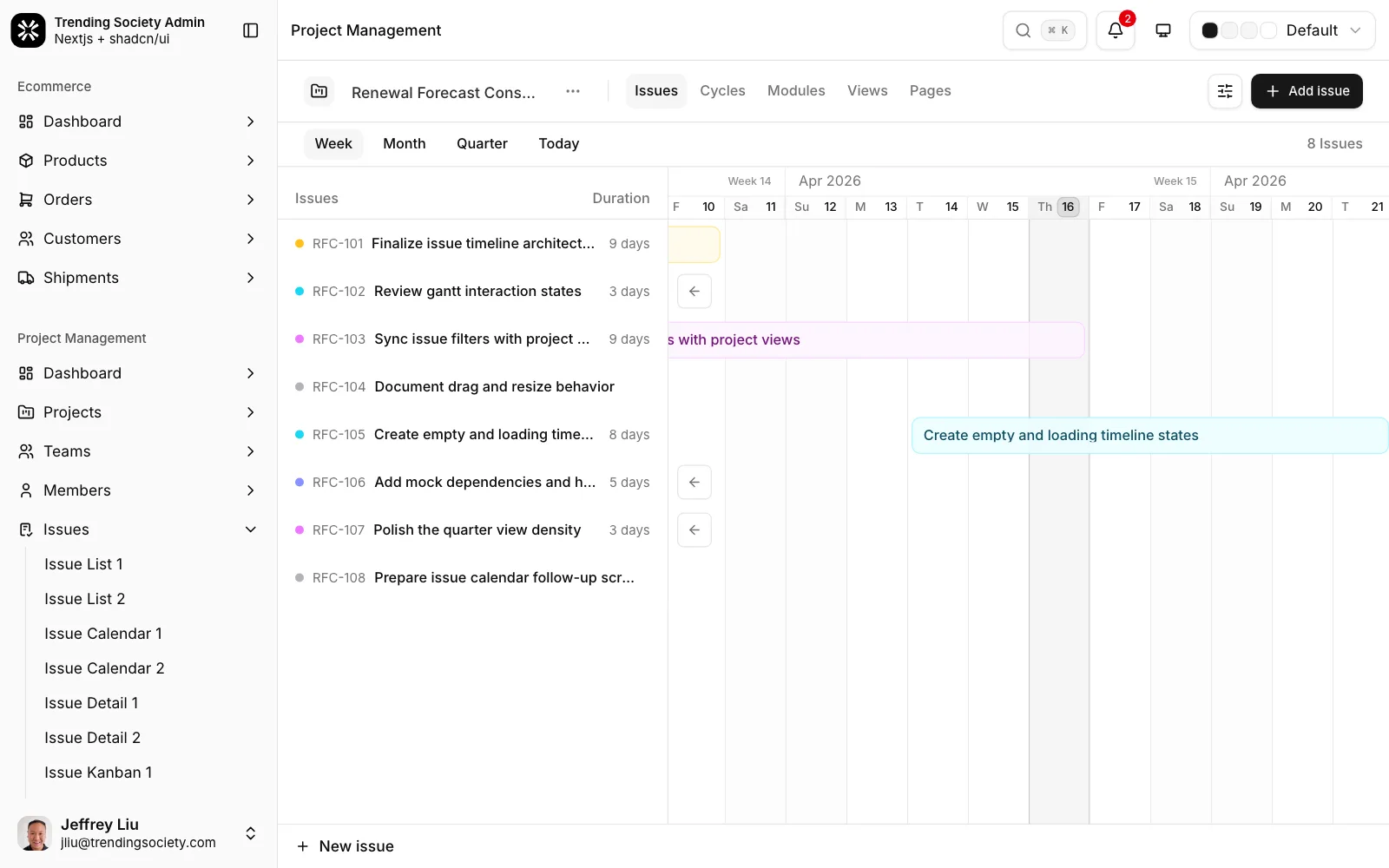Open the Default theme dropdown
The width and height of the screenshot is (1389, 868).
(1282, 30)
